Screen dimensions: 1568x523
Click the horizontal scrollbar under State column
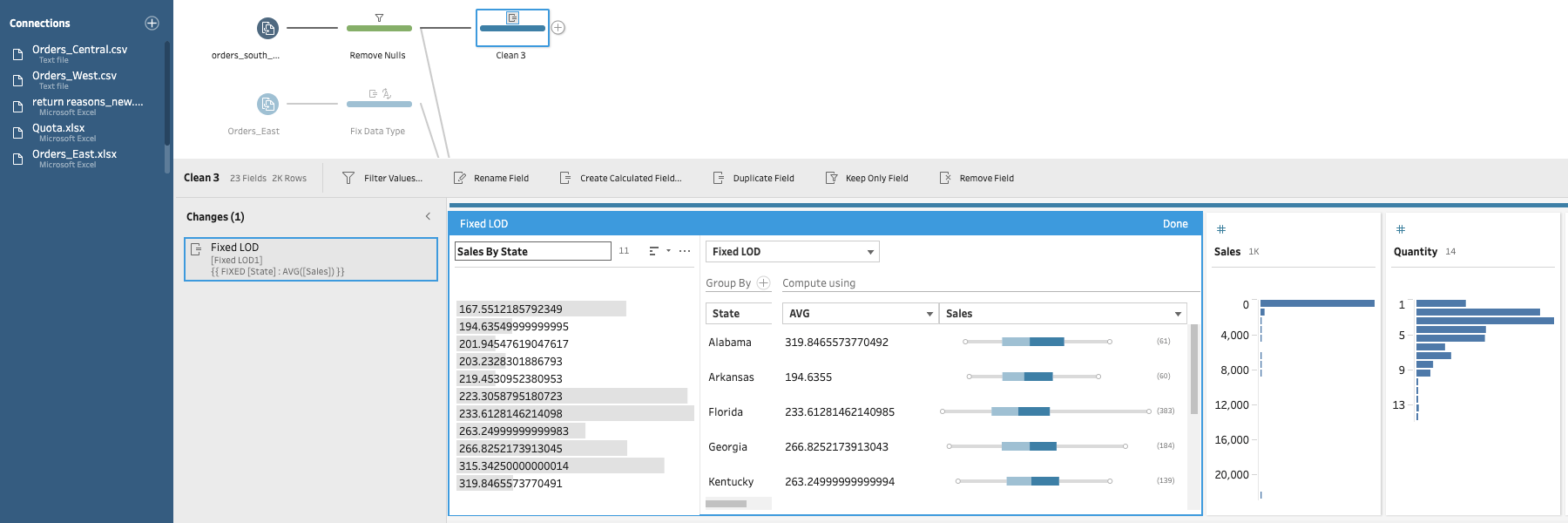pos(726,504)
